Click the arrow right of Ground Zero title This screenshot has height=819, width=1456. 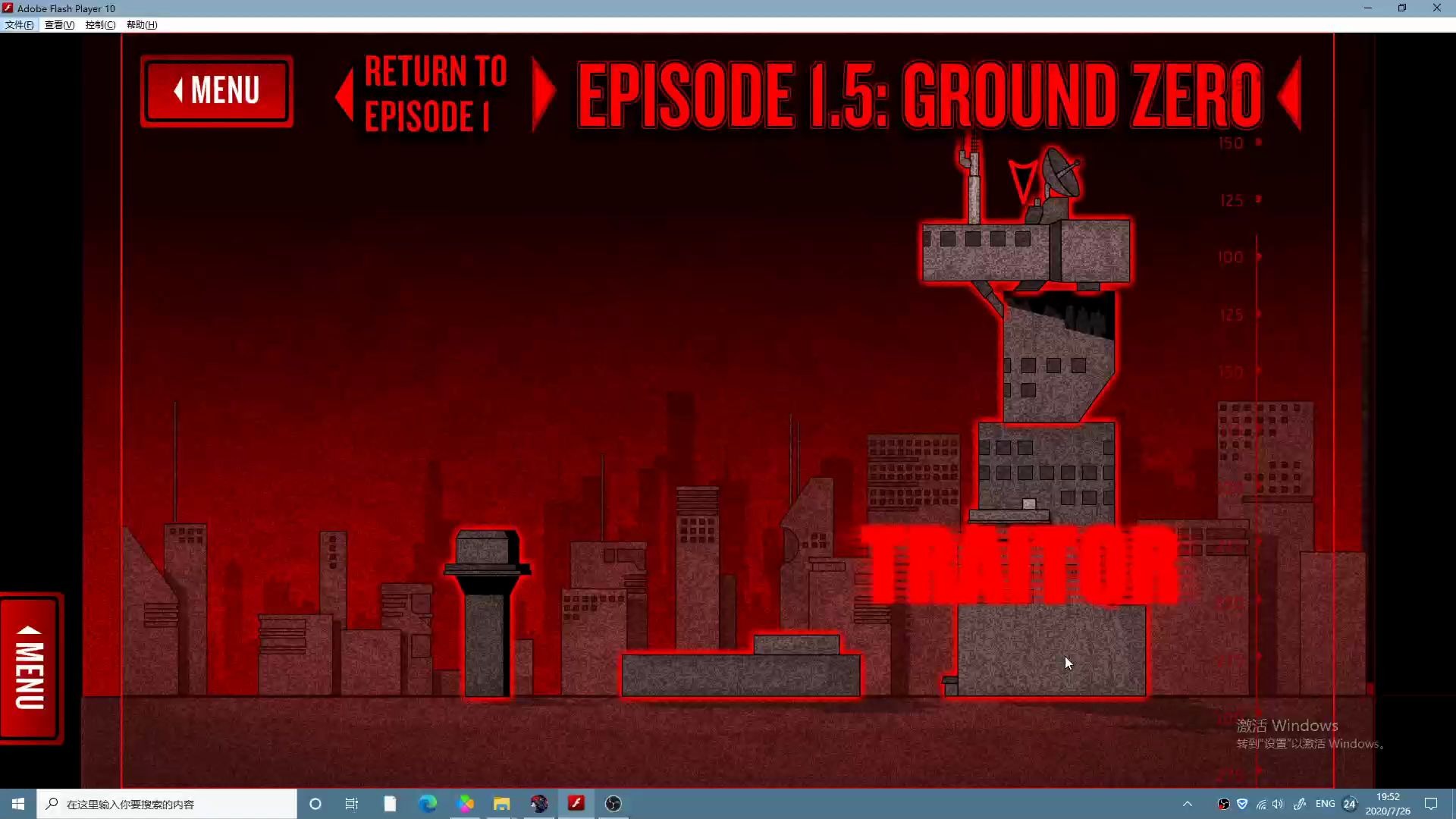[x=1289, y=94]
